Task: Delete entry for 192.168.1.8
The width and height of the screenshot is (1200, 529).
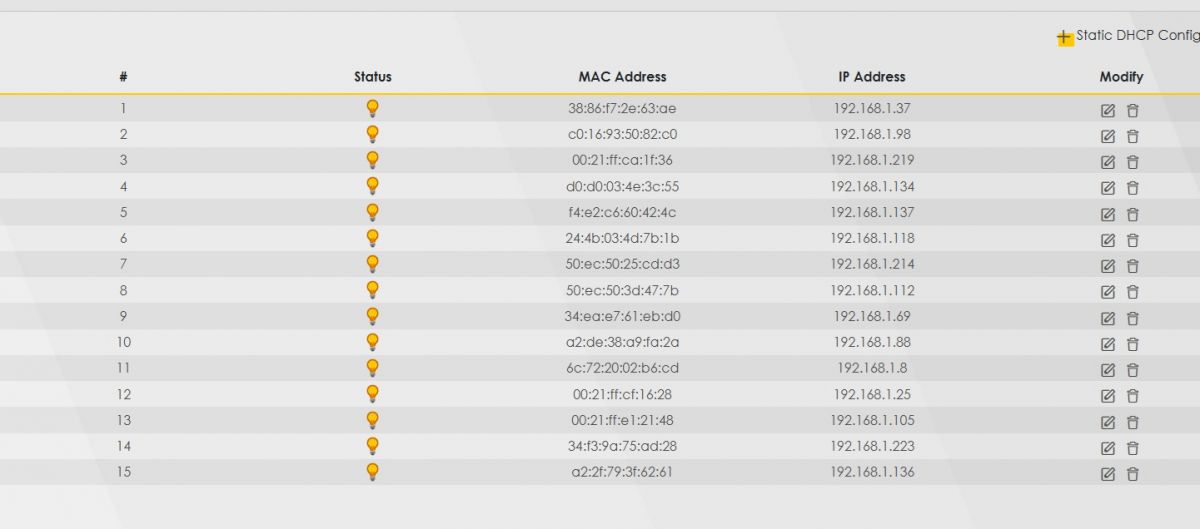Action: 1133,370
